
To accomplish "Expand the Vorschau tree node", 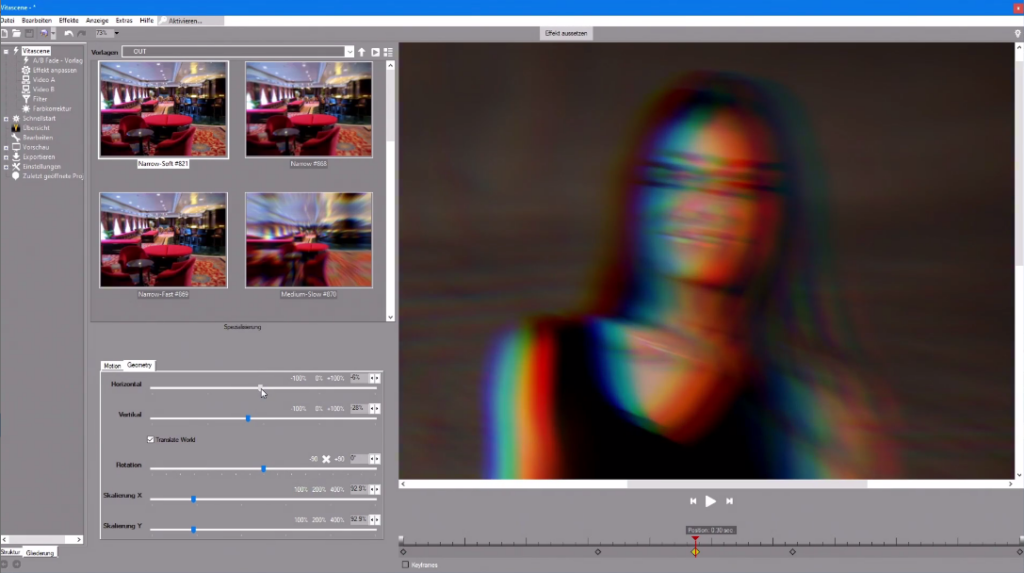I will point(6,148).
